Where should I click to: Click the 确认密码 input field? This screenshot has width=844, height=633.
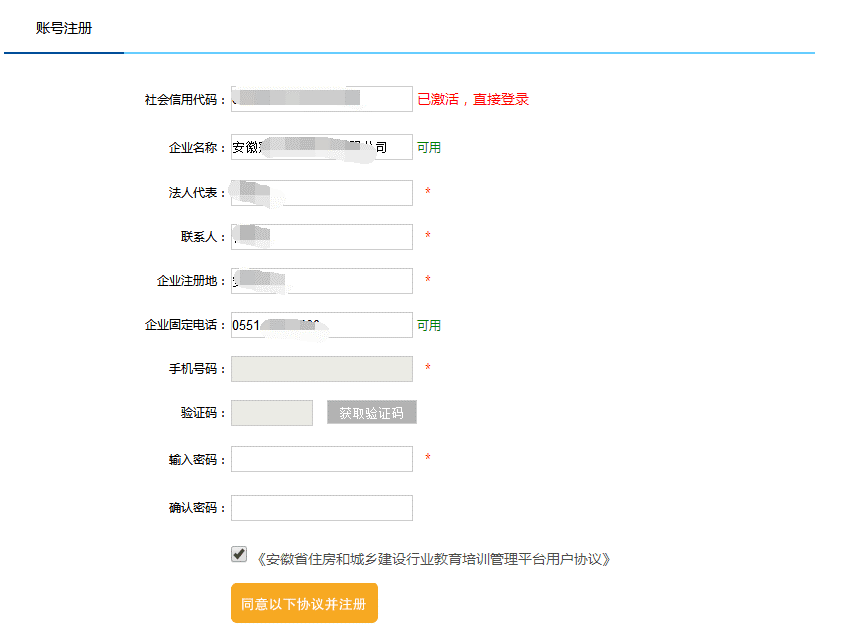click(321, 508)
